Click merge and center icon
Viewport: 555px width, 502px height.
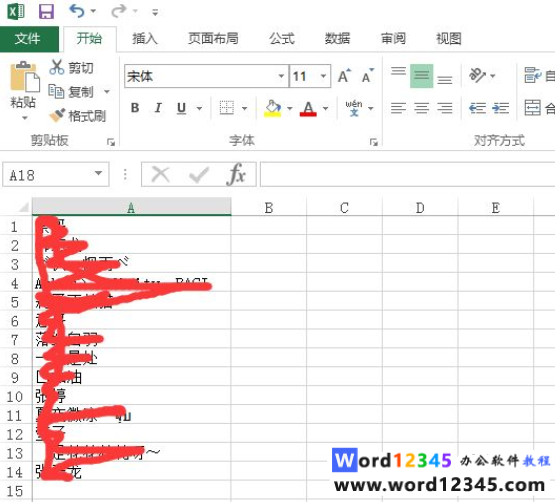[x=532, y=108]
